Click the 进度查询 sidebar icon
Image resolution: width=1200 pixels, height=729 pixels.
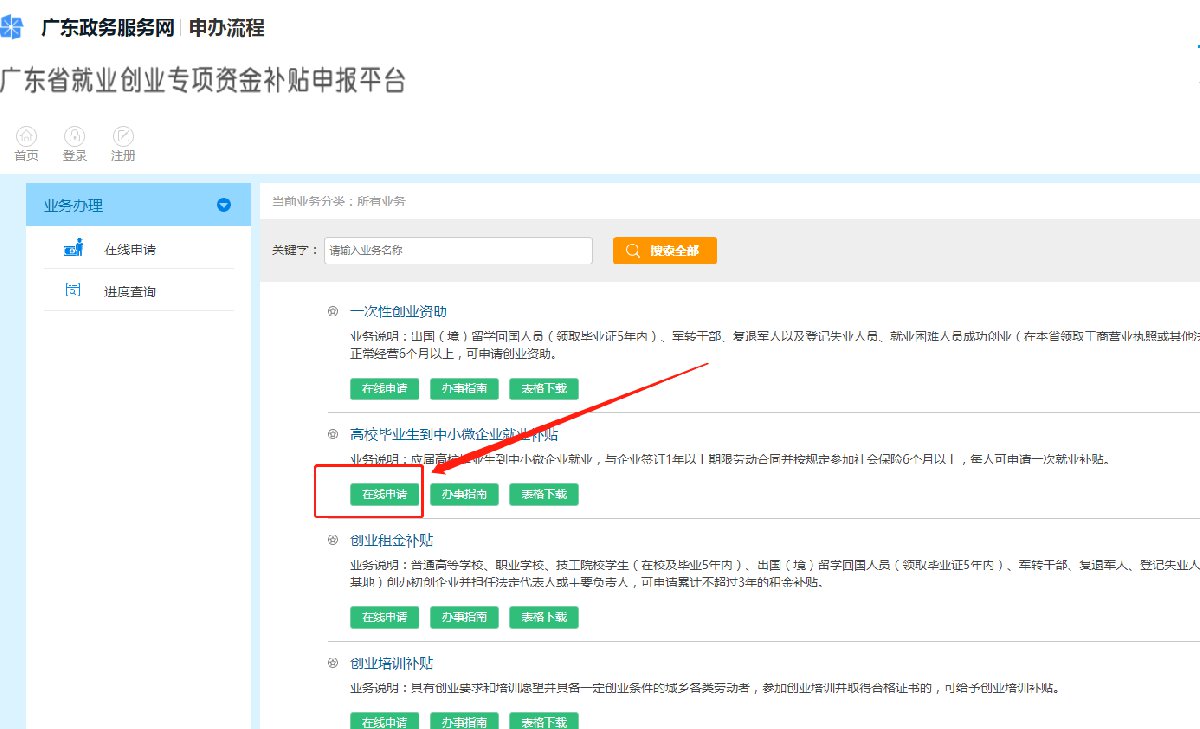[73, 291]
